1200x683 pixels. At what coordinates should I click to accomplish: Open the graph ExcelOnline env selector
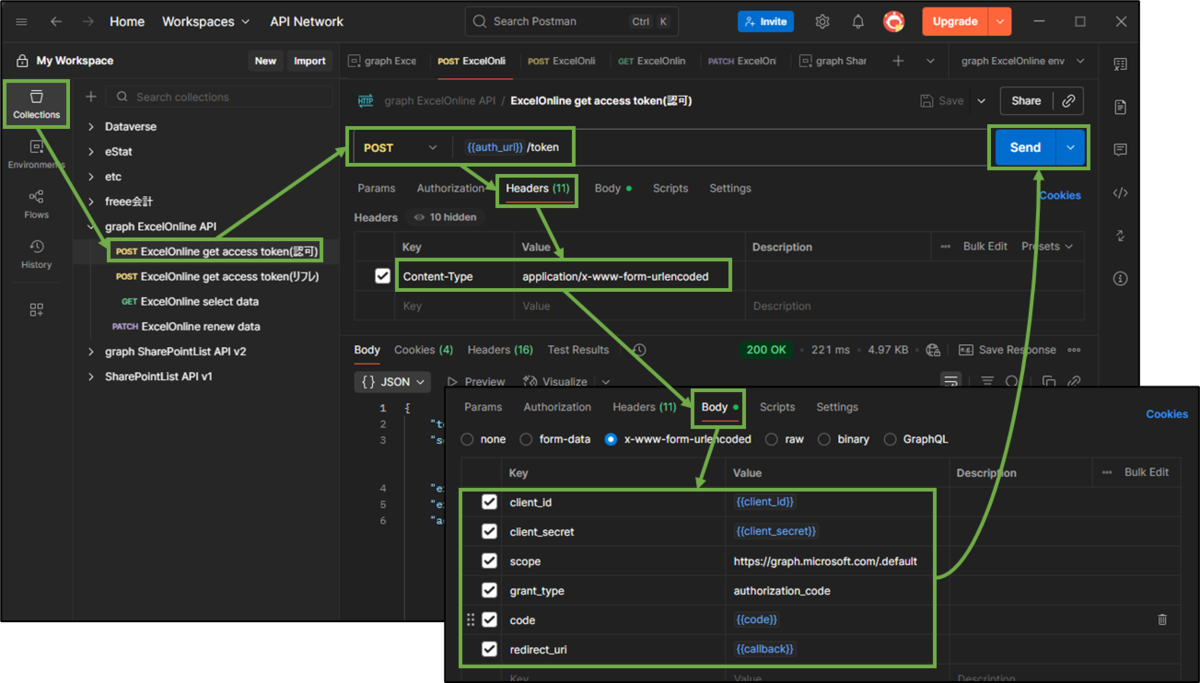(1022, 61)
